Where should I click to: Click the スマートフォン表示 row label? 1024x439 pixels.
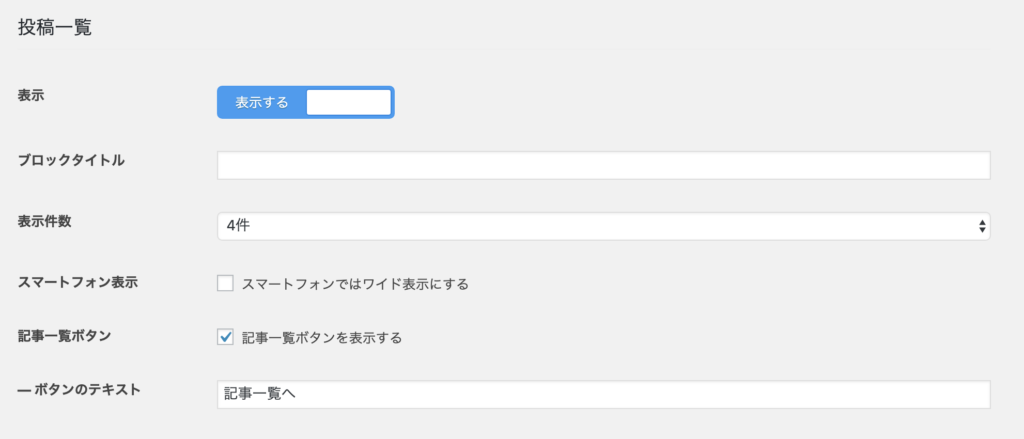click(x=77, y=282)
